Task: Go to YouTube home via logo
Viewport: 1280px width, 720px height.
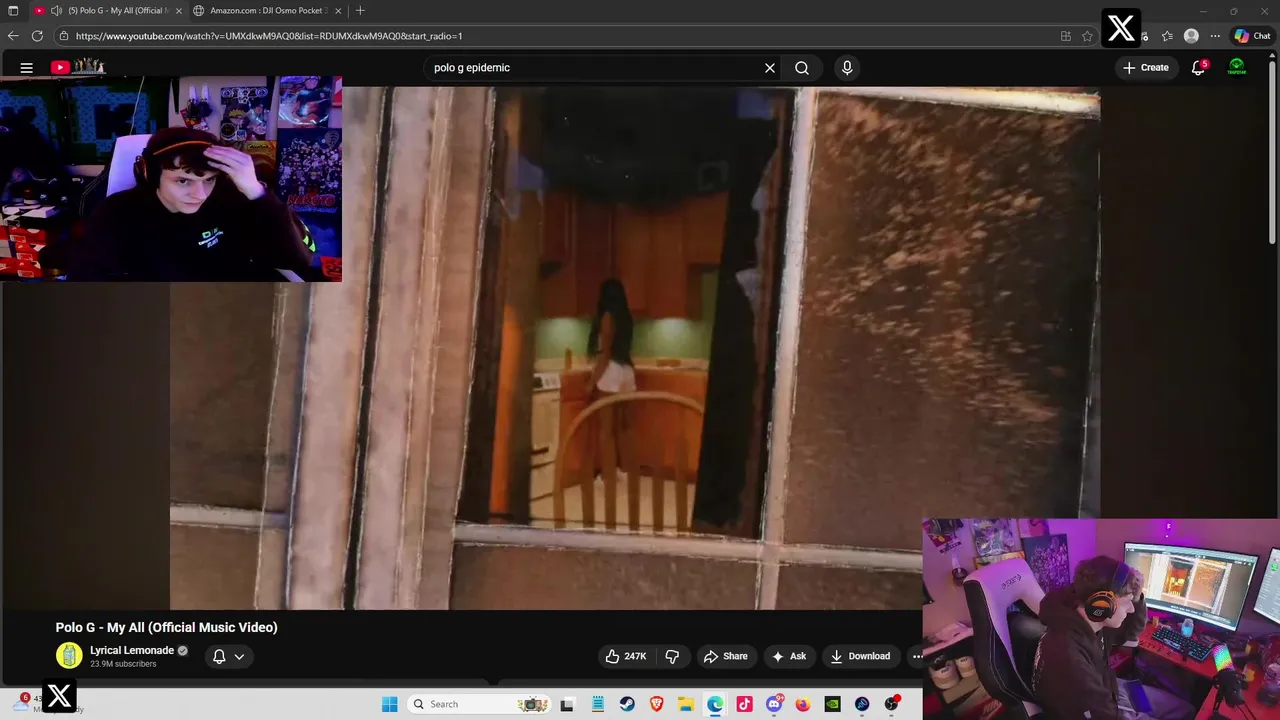Action: click(78, 67)
